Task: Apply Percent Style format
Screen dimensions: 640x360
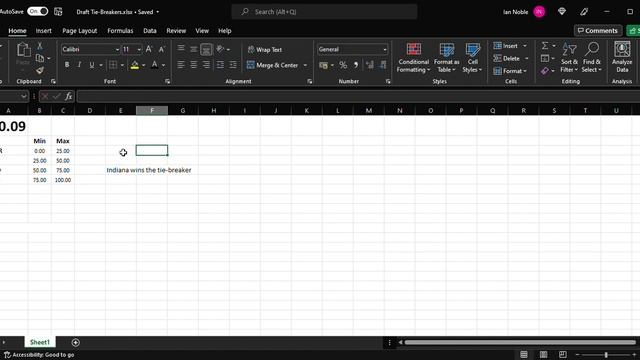Action: pyautogui.click(x=343, y=65)
